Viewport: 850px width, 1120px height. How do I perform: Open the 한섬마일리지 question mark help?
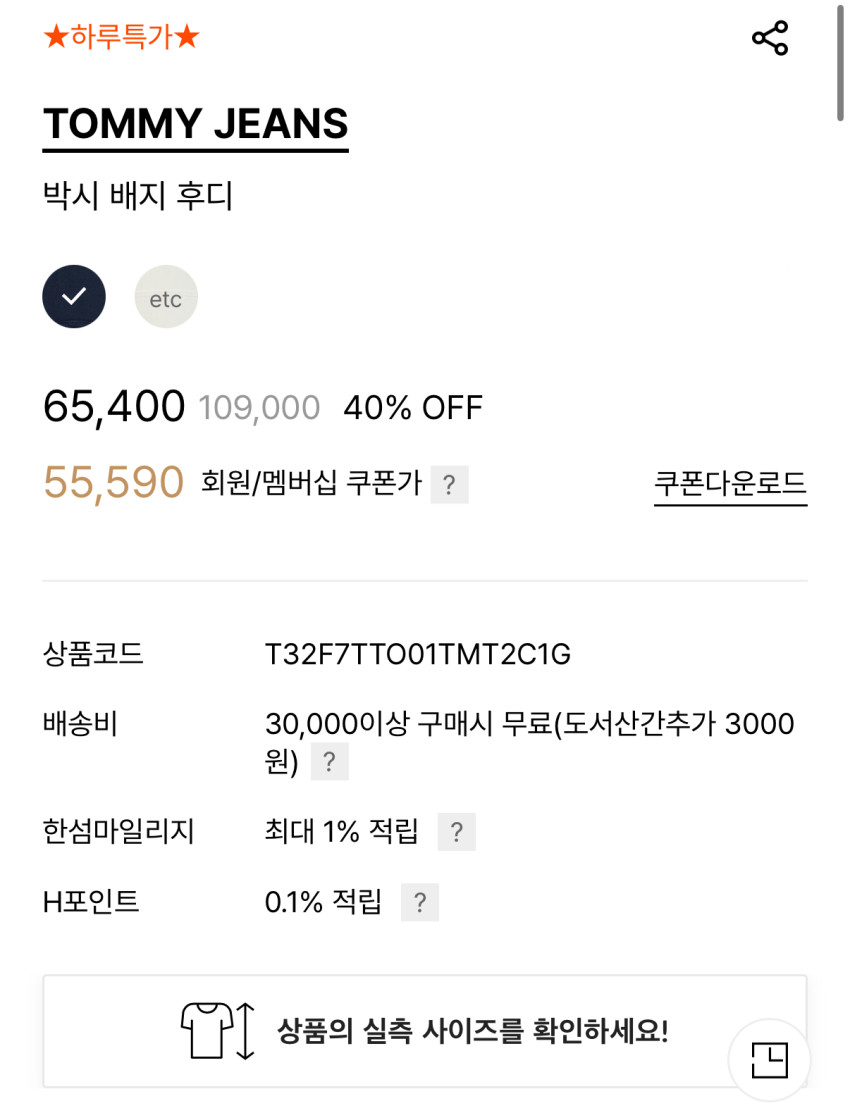pos(456,832)
